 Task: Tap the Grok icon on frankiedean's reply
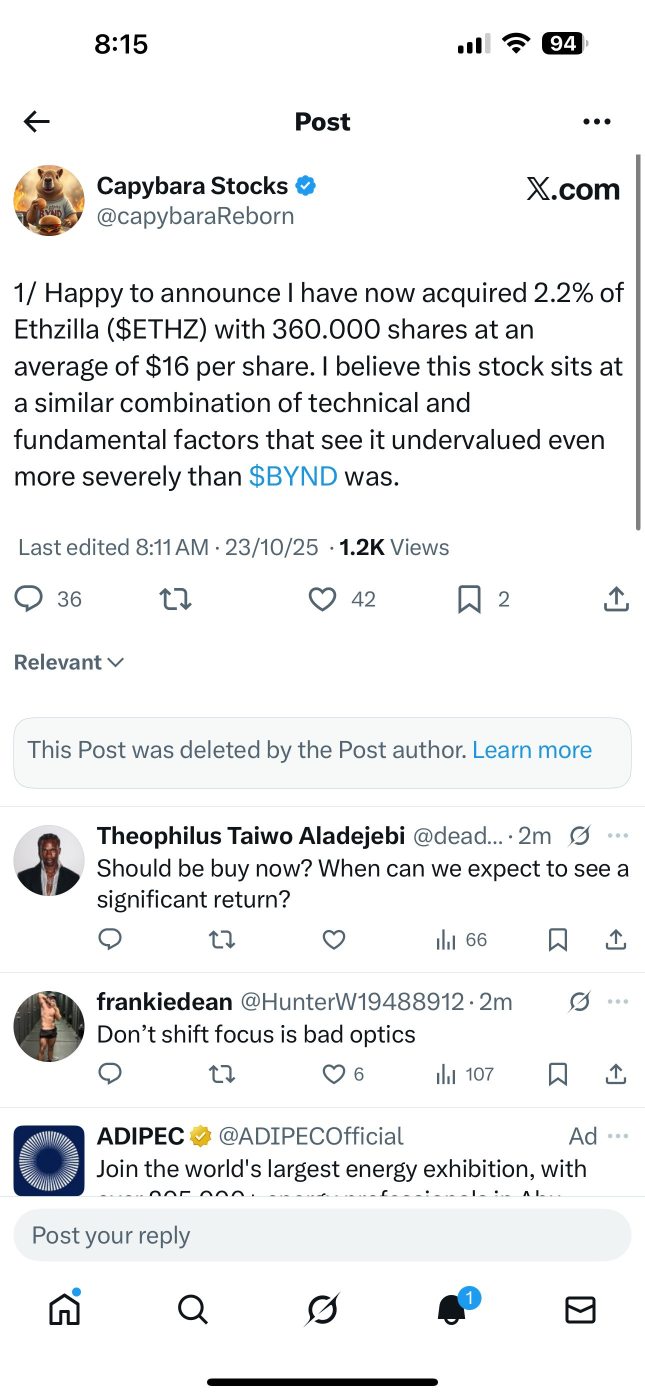[x=579, y=1001]
